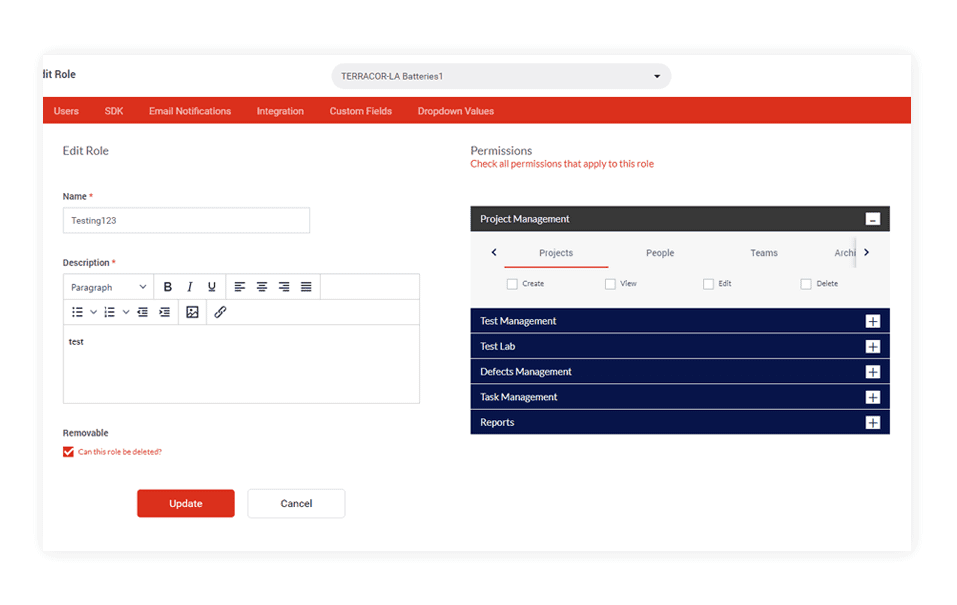Open Custom Fields settings
Viewport: 957px width, 605px height.
tap(361, 111)
